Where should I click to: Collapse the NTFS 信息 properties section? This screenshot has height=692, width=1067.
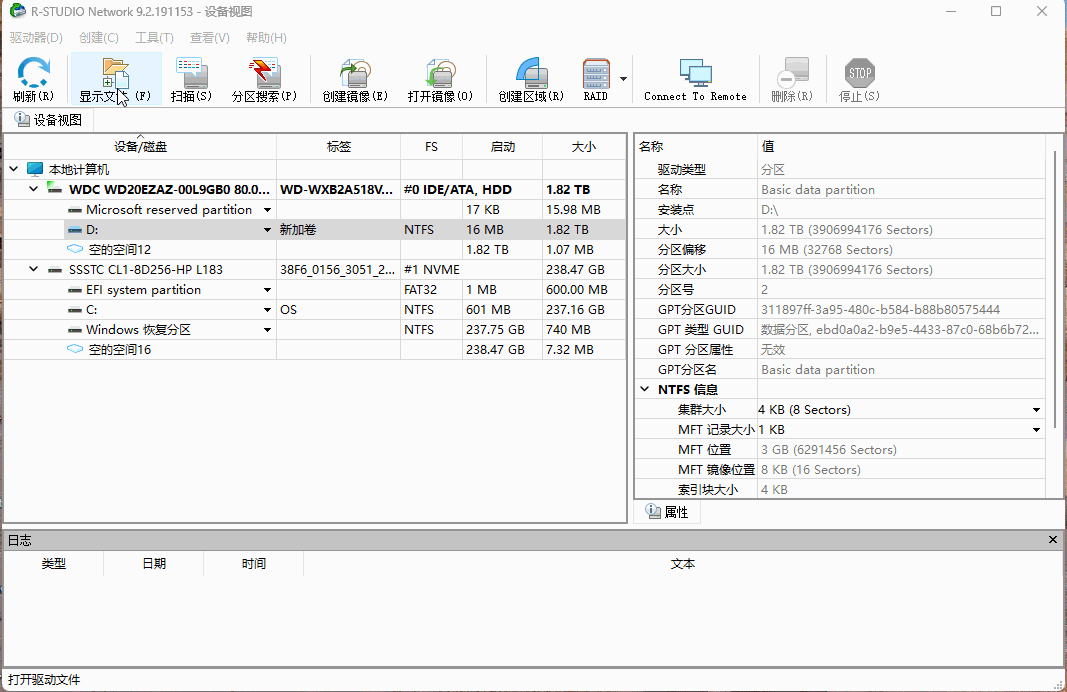[644, 389]
